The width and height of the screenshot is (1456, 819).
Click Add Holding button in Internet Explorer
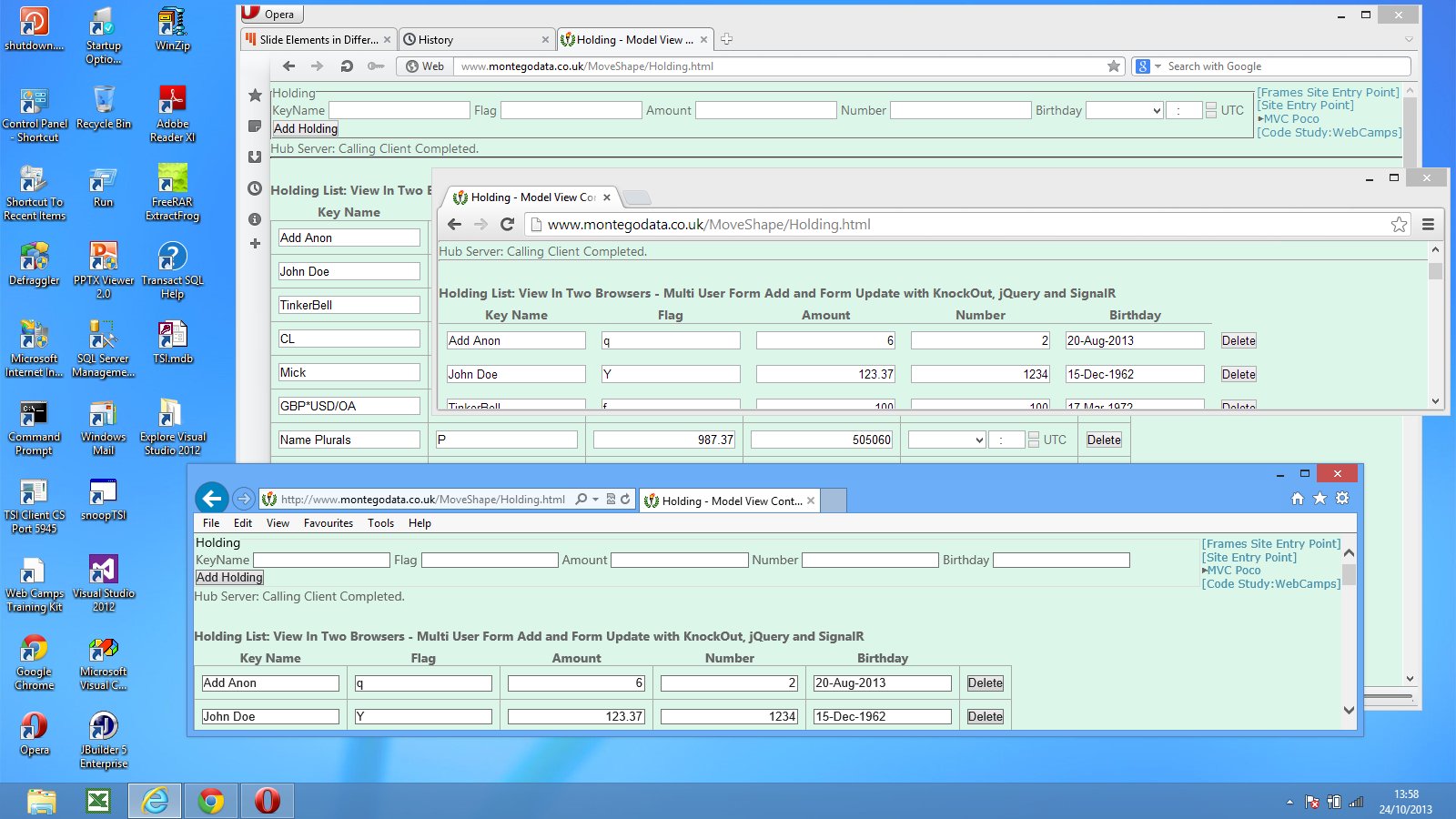tap(229, 578)
